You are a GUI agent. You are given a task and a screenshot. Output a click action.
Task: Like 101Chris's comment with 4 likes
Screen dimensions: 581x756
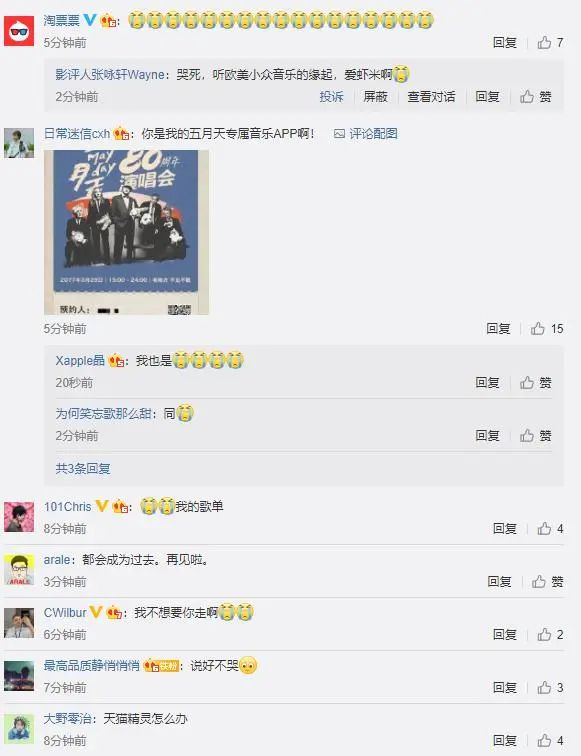coord(544,528)
